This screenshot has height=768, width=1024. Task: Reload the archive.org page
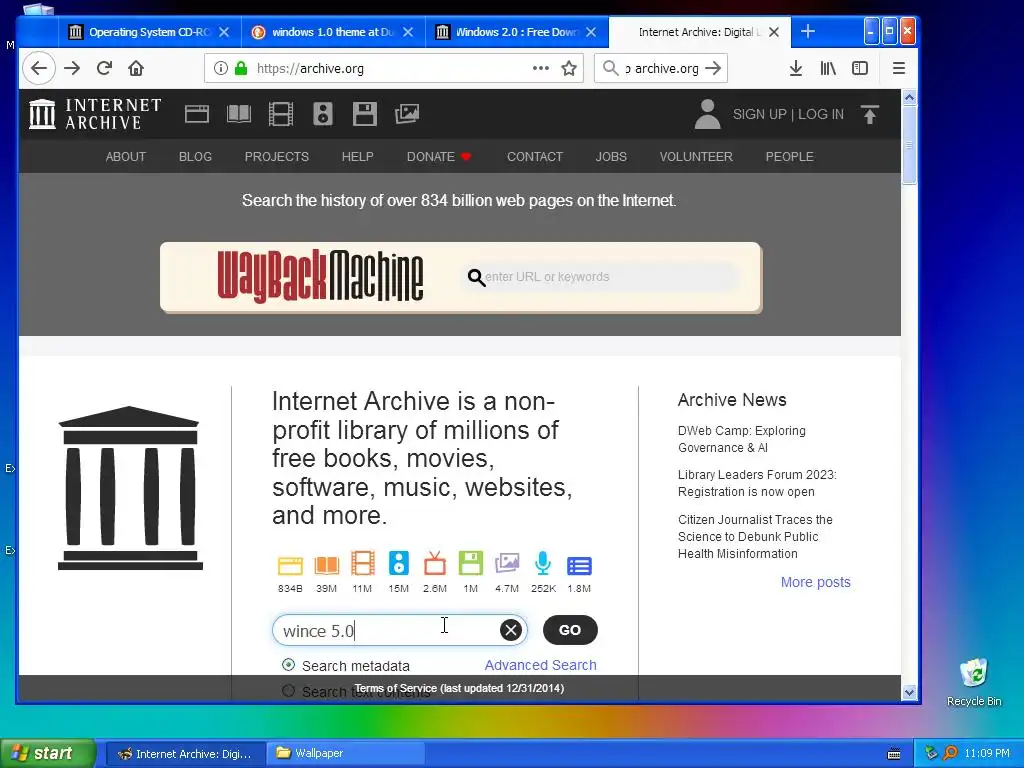104,68
